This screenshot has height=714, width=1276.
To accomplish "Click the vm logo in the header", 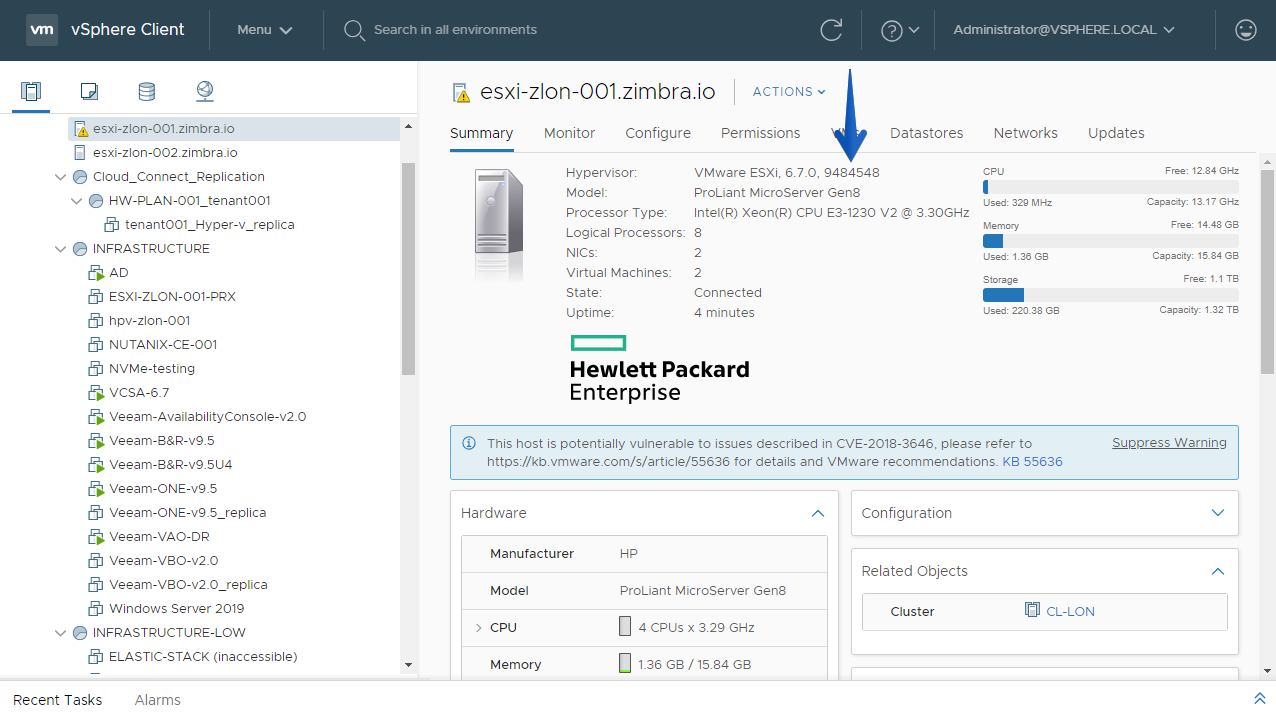I will coord(42,30).
